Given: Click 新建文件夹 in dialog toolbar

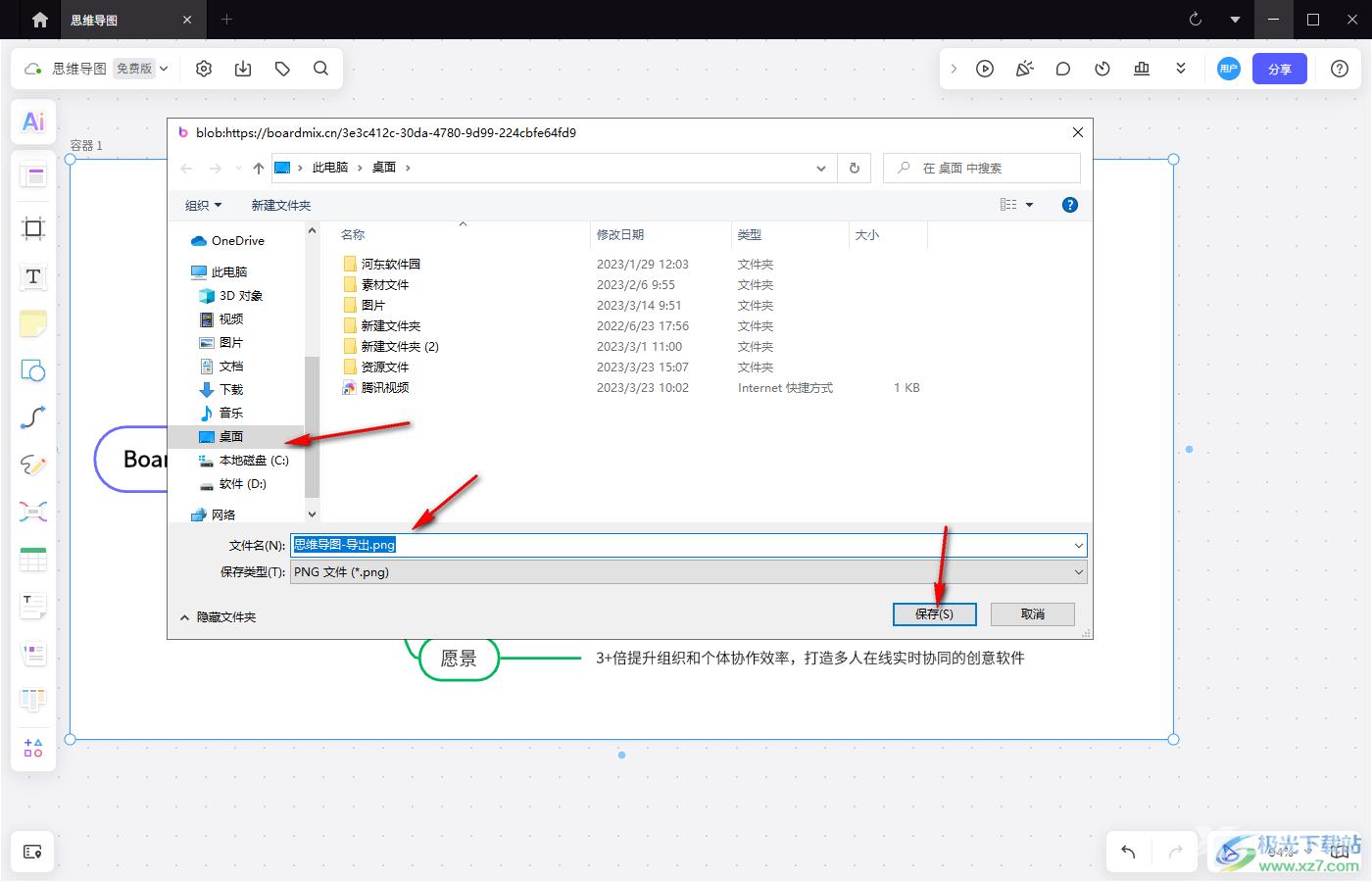Looking at the screenshot, I should tap(281, 205).
